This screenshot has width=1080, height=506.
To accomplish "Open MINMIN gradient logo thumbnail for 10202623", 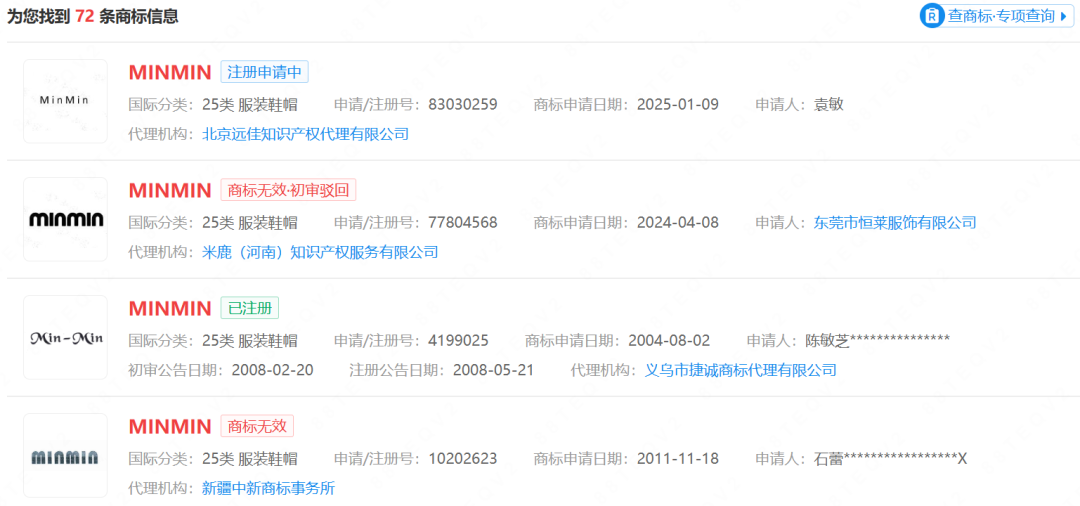I will [65, 456].
